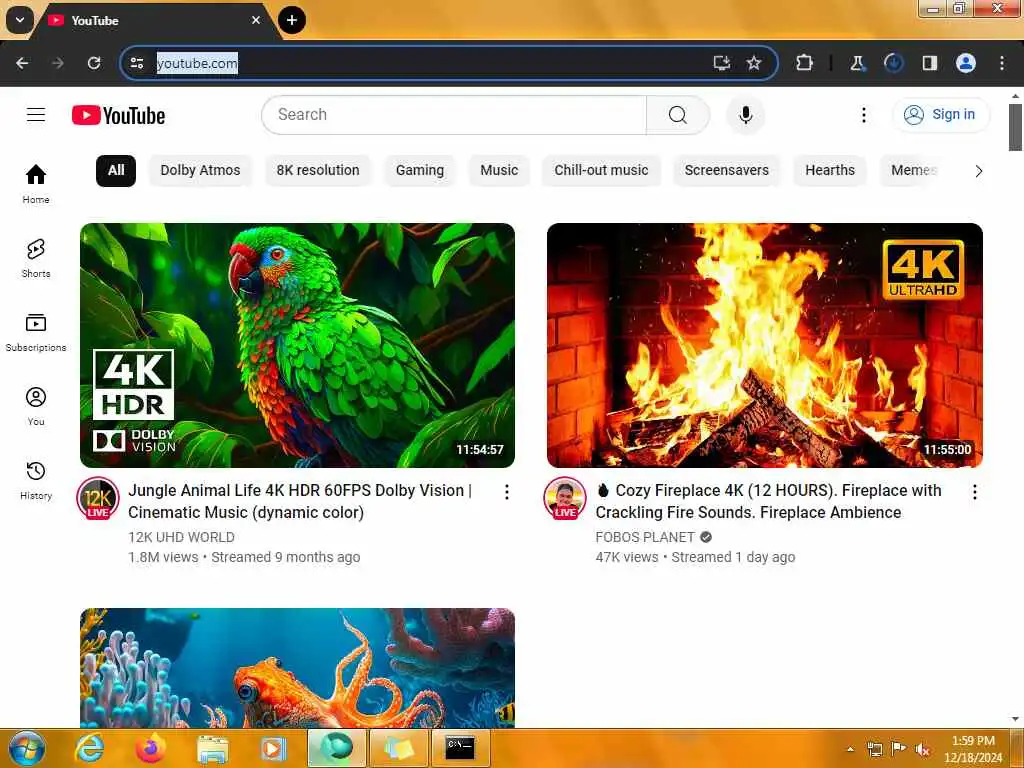
Task: Click the browser back arrow
Action: (x=22, y=63)
